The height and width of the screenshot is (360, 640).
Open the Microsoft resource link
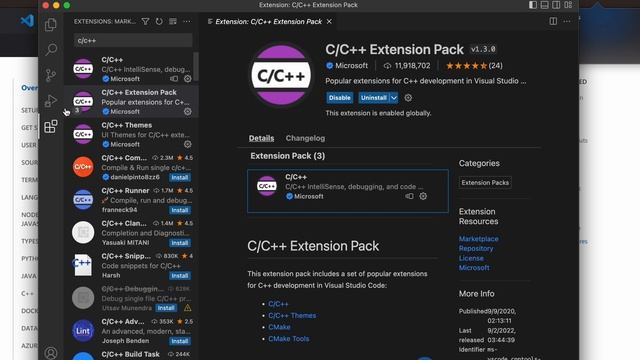pos(474,268)
